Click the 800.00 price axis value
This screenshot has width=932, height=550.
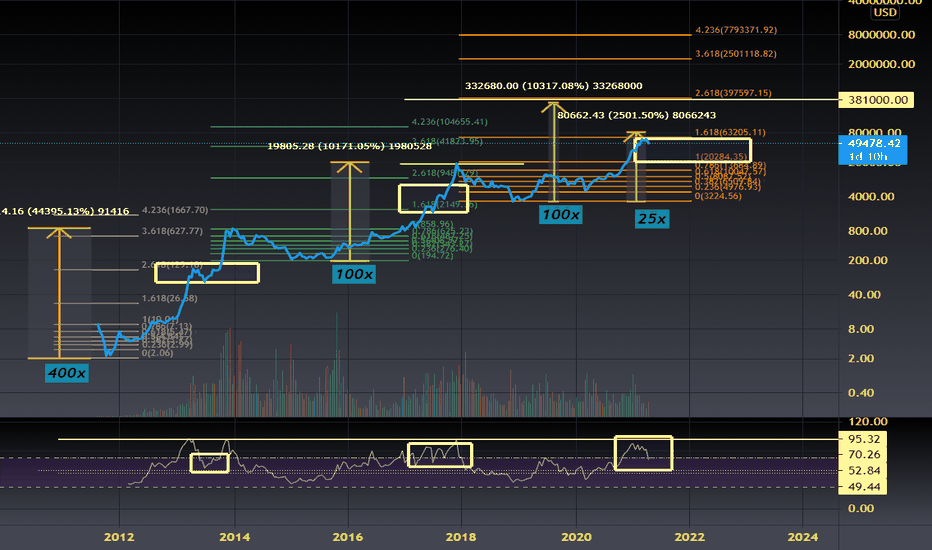tap(868, 231)
